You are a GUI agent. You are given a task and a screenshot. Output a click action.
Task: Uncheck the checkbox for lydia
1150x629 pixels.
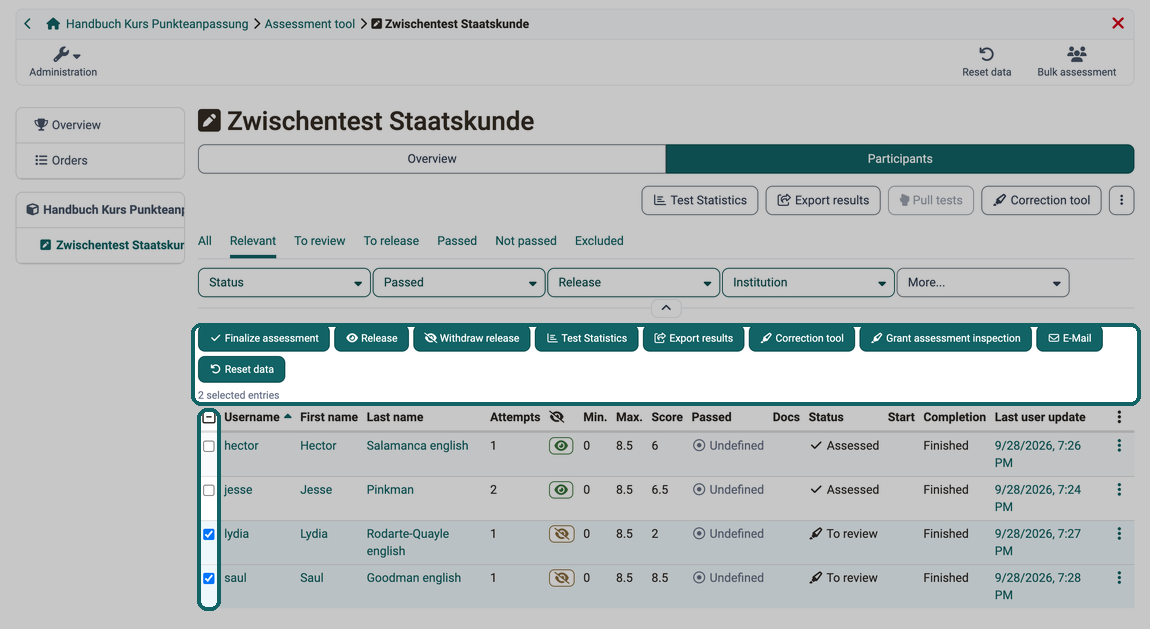pyautogui.click(x=209, y=534)
